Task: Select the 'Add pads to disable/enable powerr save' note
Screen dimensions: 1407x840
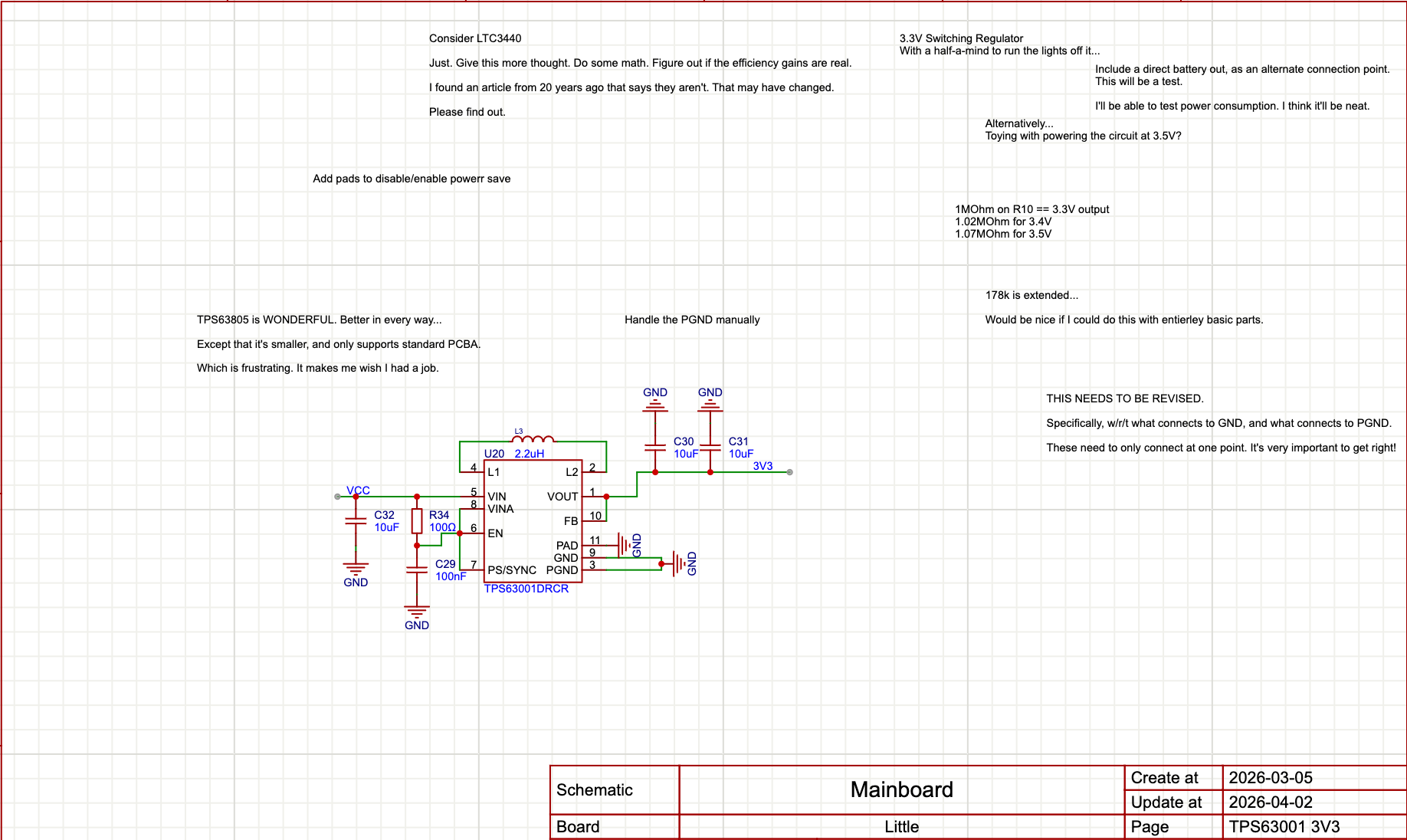Action: [x=412, y=179]
